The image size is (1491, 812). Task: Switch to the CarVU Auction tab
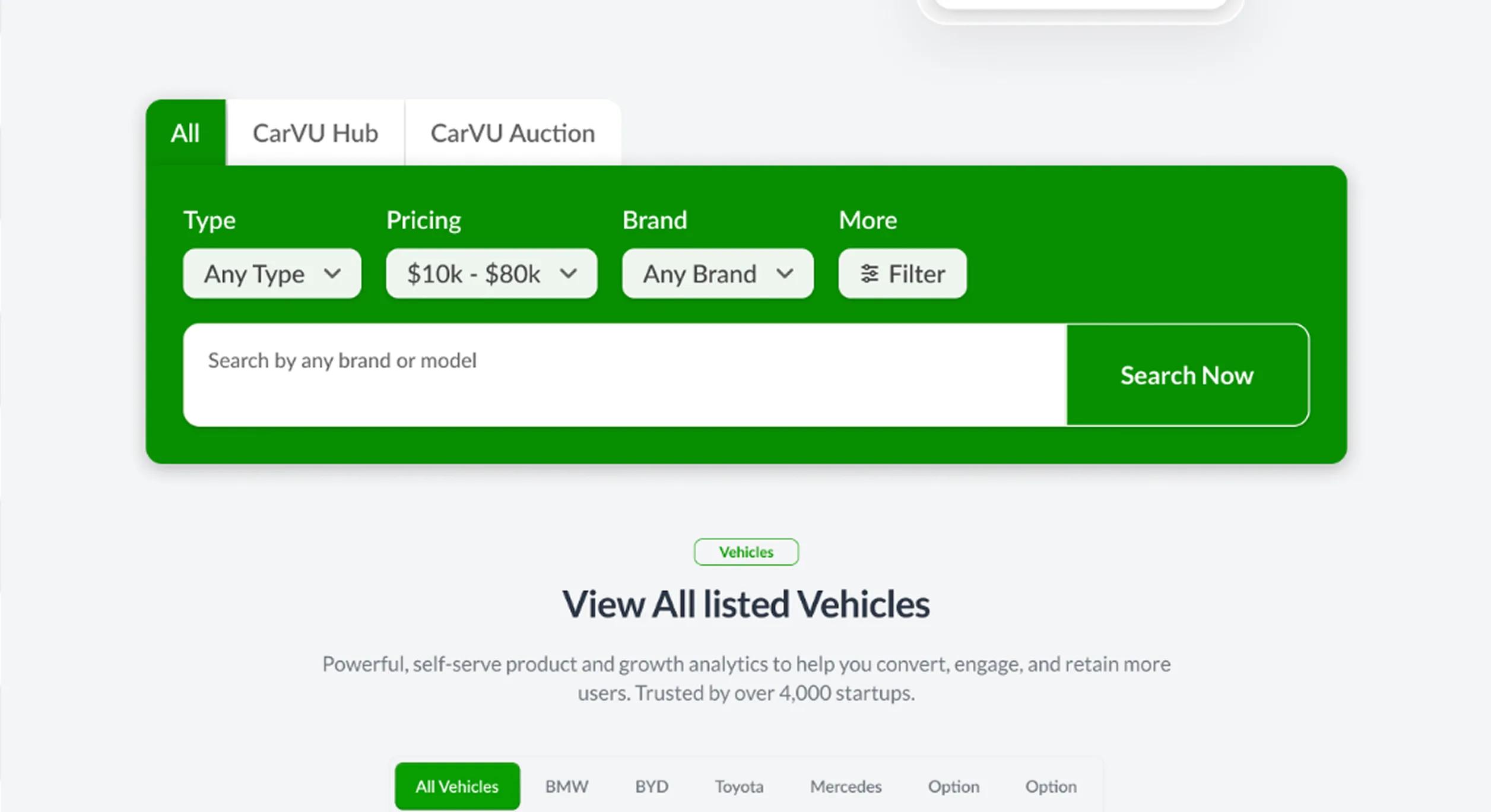coord(513,133)
